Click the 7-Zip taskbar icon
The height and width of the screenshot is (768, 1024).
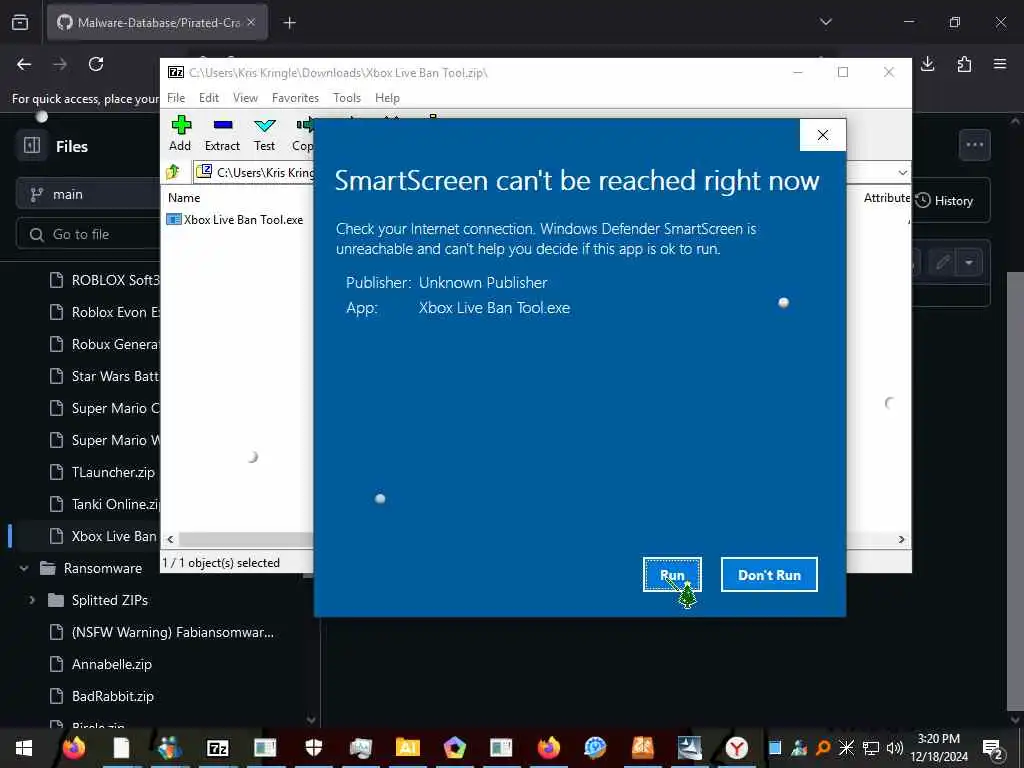217,748
